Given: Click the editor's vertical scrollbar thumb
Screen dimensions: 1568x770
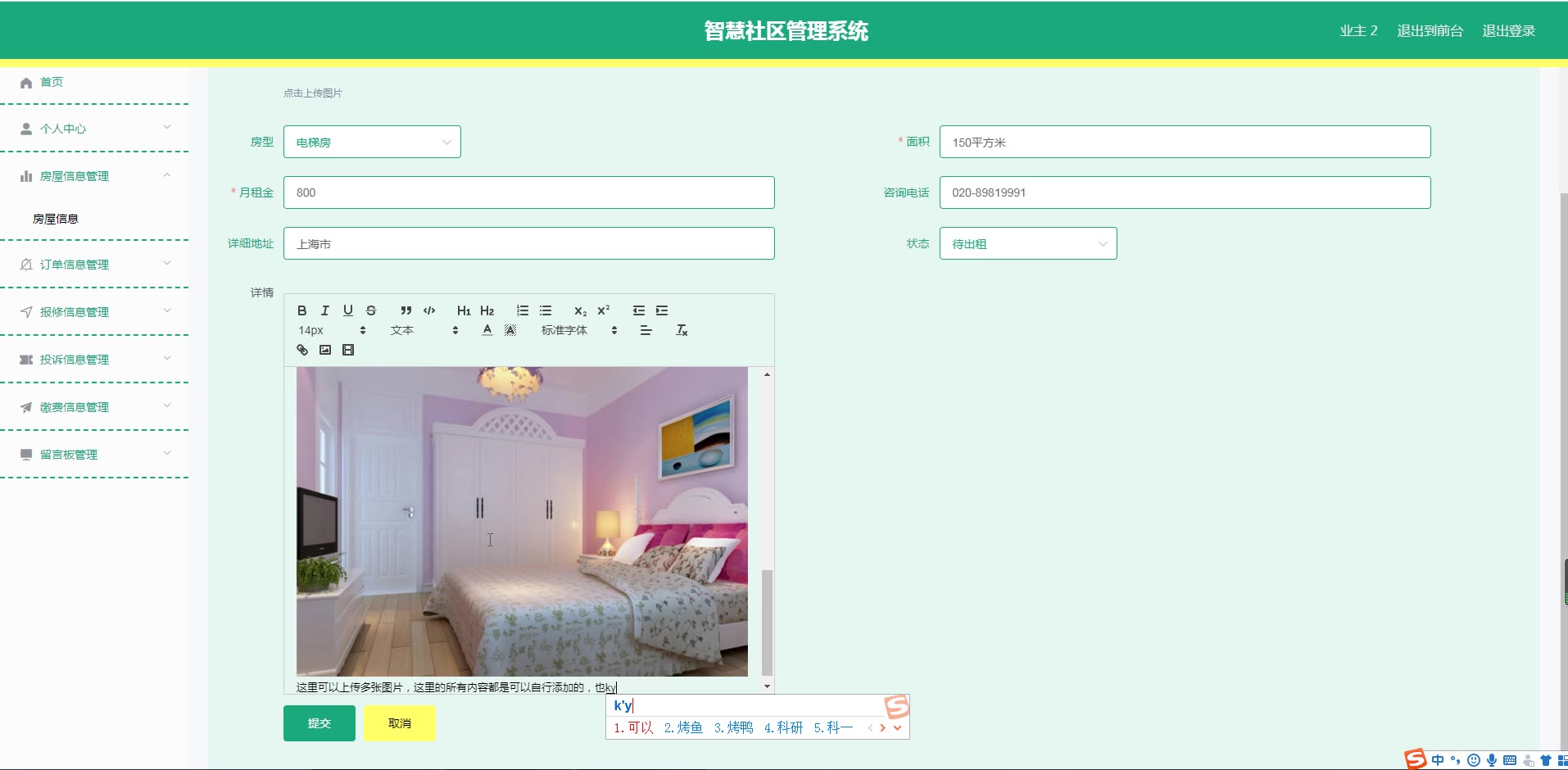Looking at the screenshot, I should pyautogui.click(x=767, y=622).
